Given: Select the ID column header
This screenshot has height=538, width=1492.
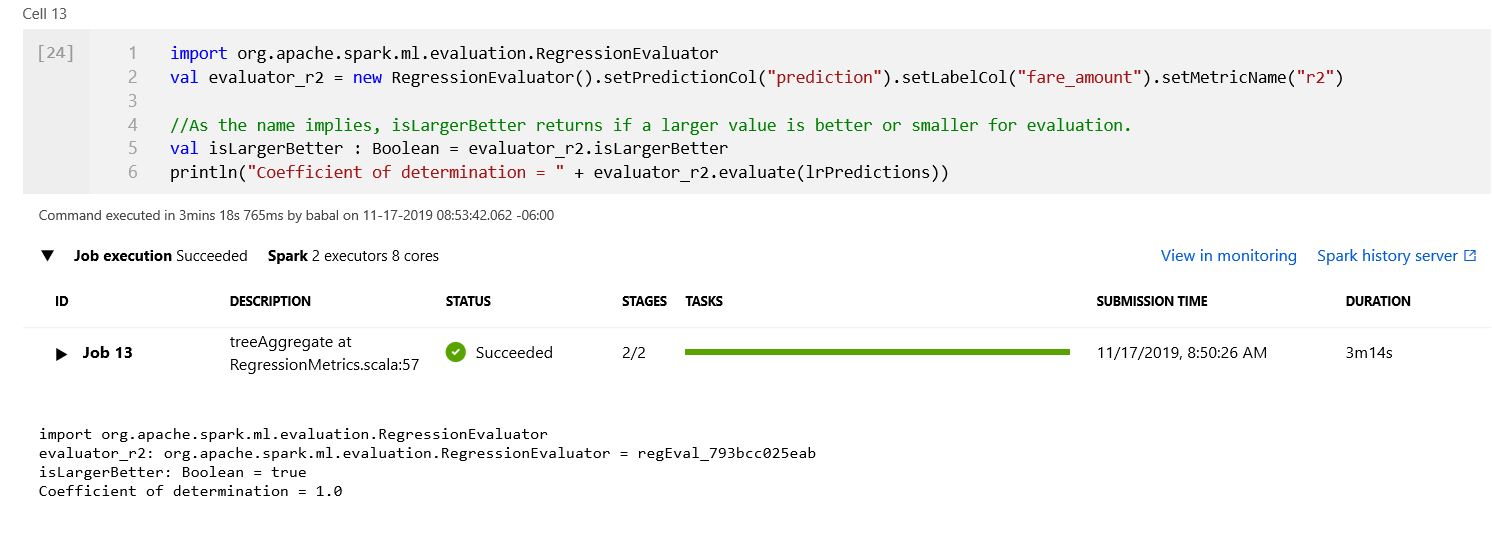Looking at the screenshot, I should point(62,301).
